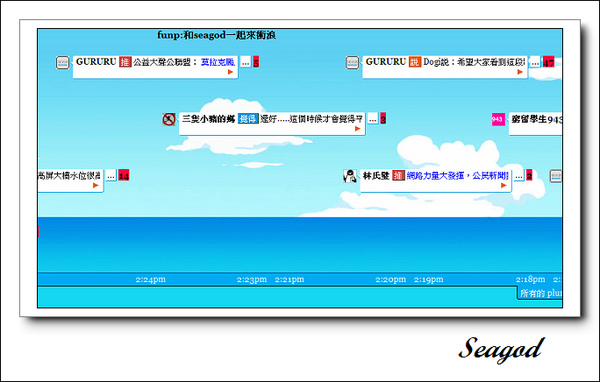Click the 窮留學生943 username

(536, 119)
